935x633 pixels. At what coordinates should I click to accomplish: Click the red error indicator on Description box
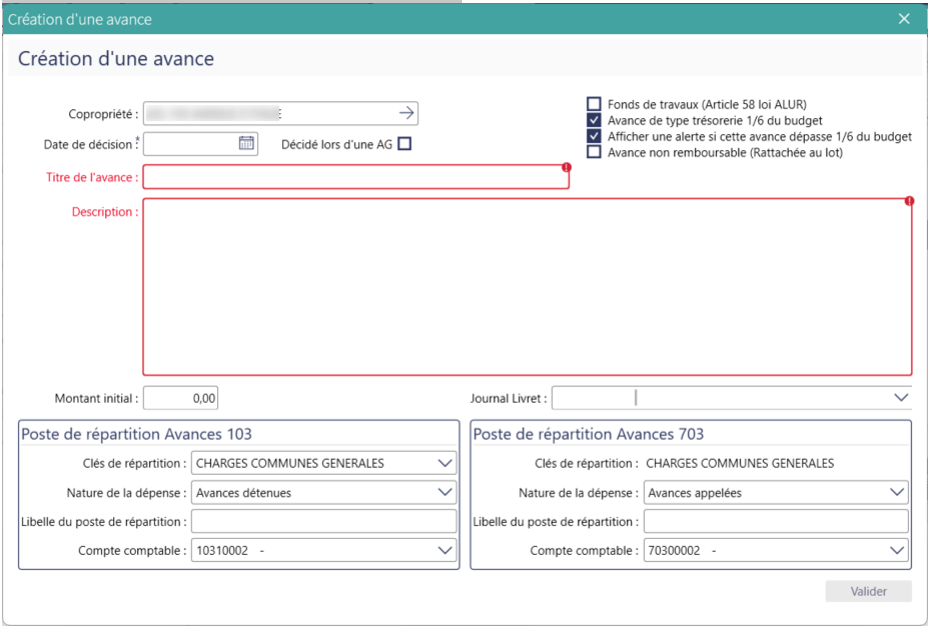click(909, 201)
